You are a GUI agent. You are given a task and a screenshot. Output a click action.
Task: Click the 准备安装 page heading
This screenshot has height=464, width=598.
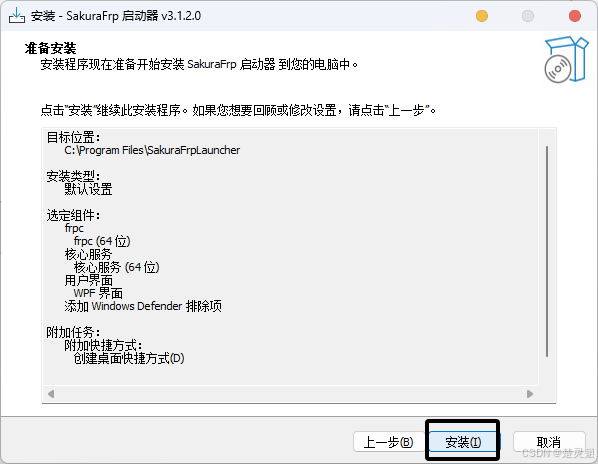(50, 48)
